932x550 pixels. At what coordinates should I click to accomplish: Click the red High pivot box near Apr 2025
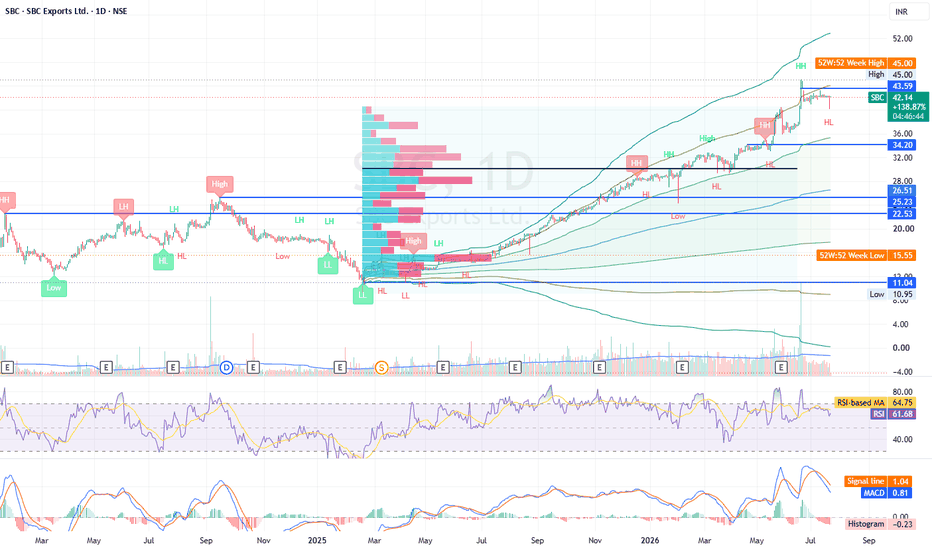pyautogui.click(x=413, y=241)
